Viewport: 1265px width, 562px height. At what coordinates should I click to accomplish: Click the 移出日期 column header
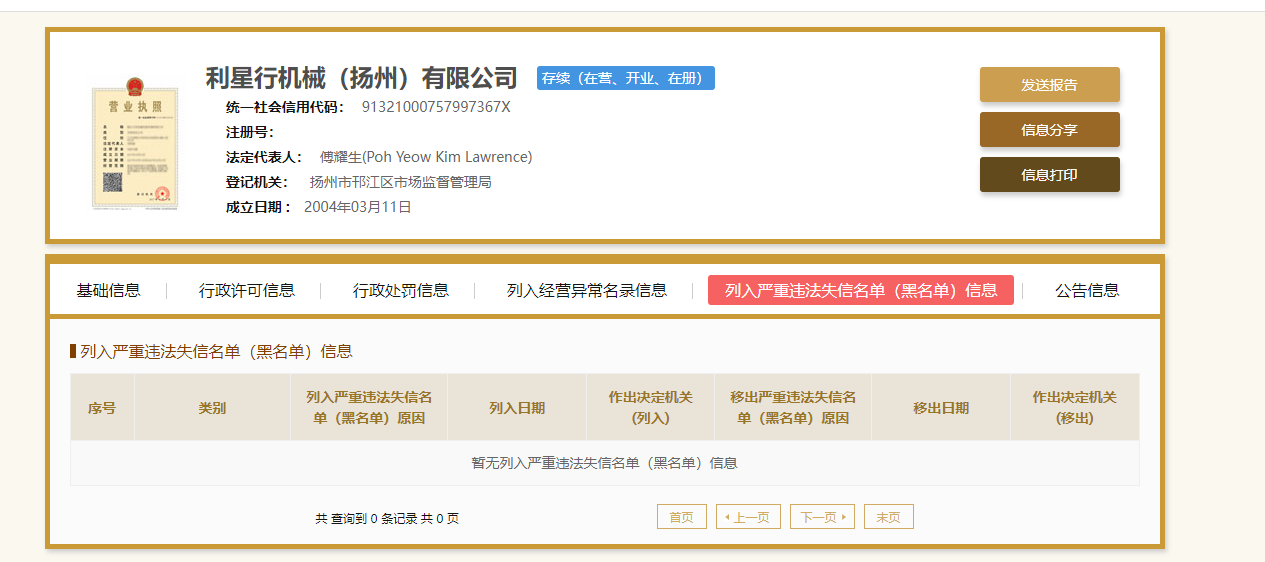tap(941, 408)
